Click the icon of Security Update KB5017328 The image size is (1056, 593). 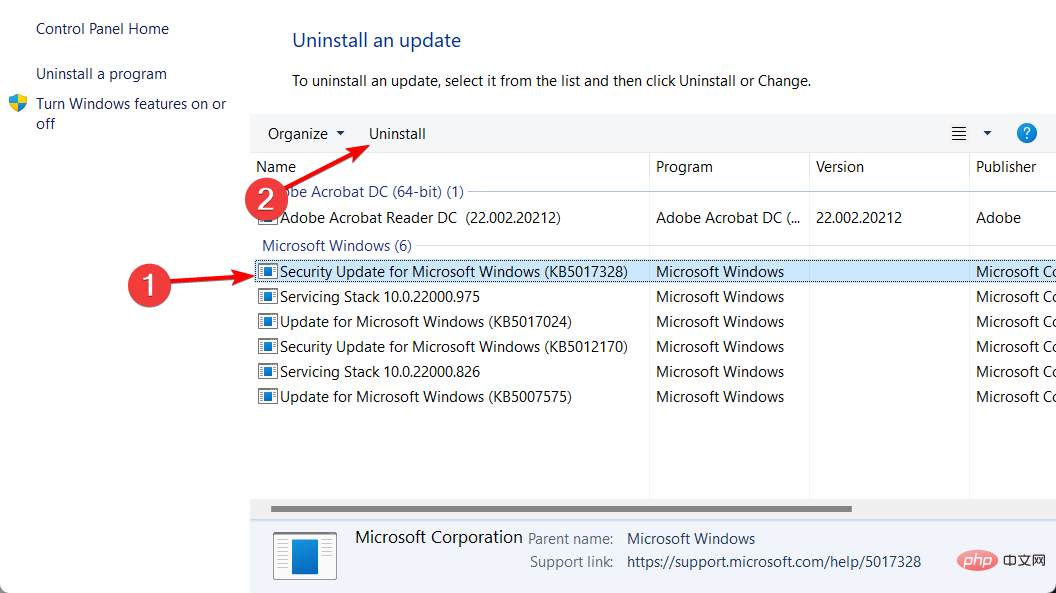point(267,271)
